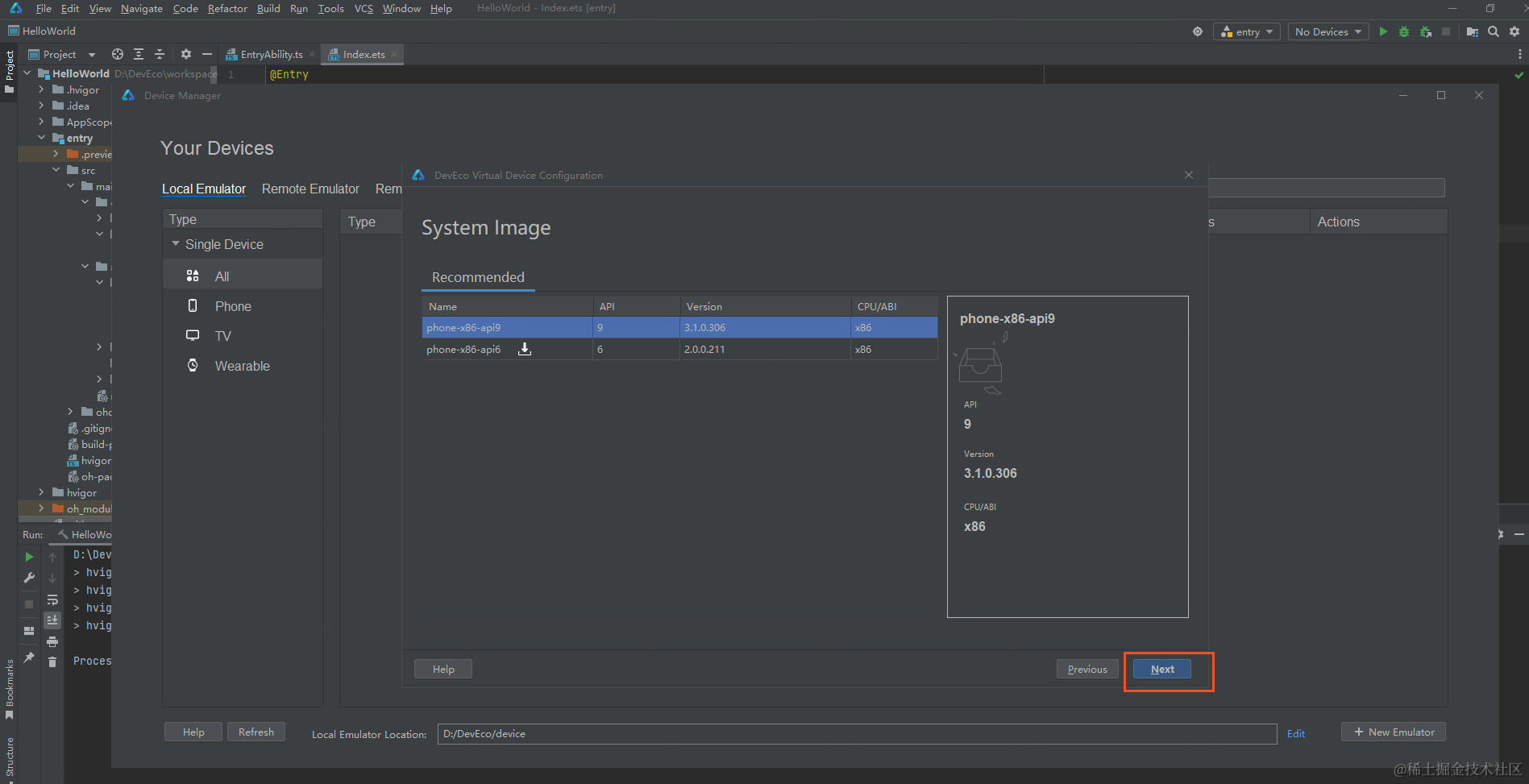This screenshot has width=1529, height=784.
Task: Filter devices by All
Action: point(243,276)
